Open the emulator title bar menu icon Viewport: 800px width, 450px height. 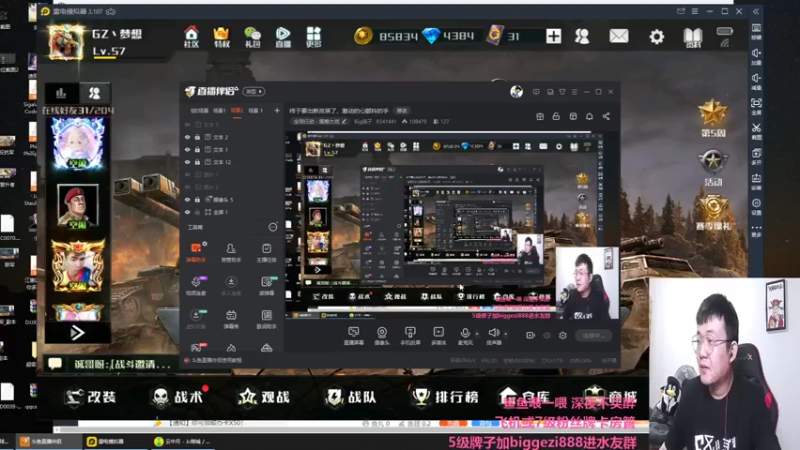(695, 11)
